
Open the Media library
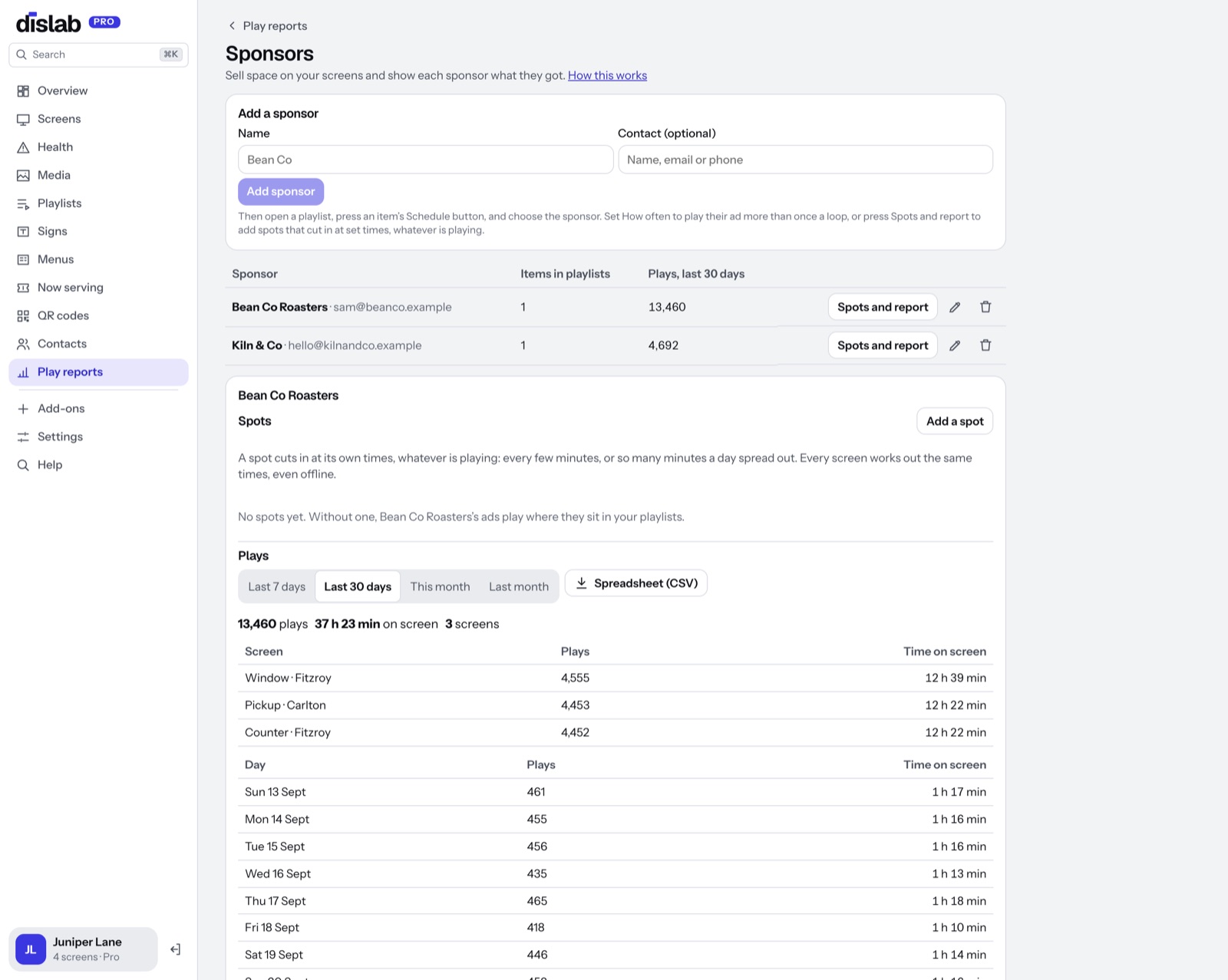[x=98, y=175]
